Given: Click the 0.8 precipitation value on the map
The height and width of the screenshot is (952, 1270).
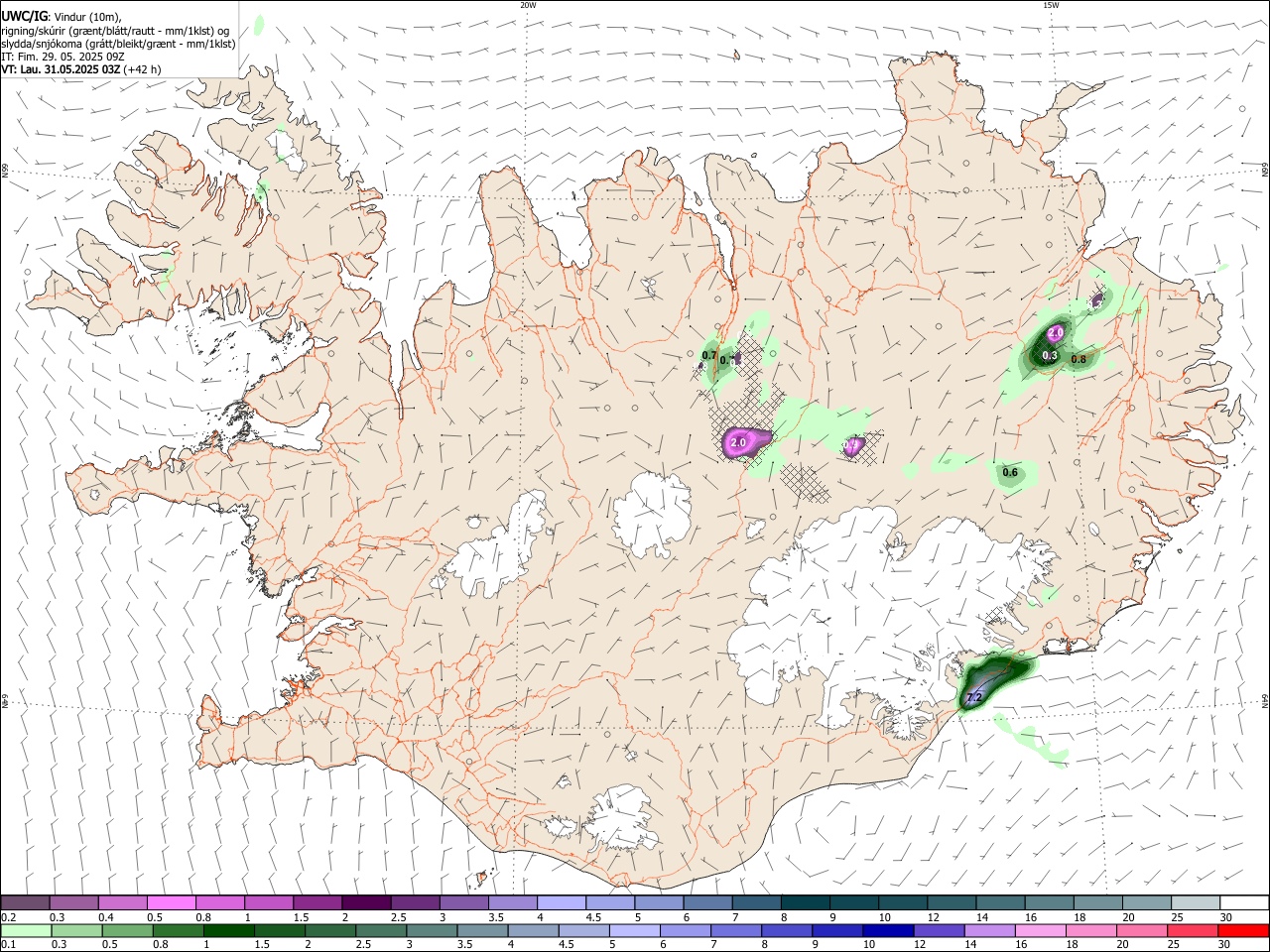Looking at the screenshot, I should [1079, 359].
